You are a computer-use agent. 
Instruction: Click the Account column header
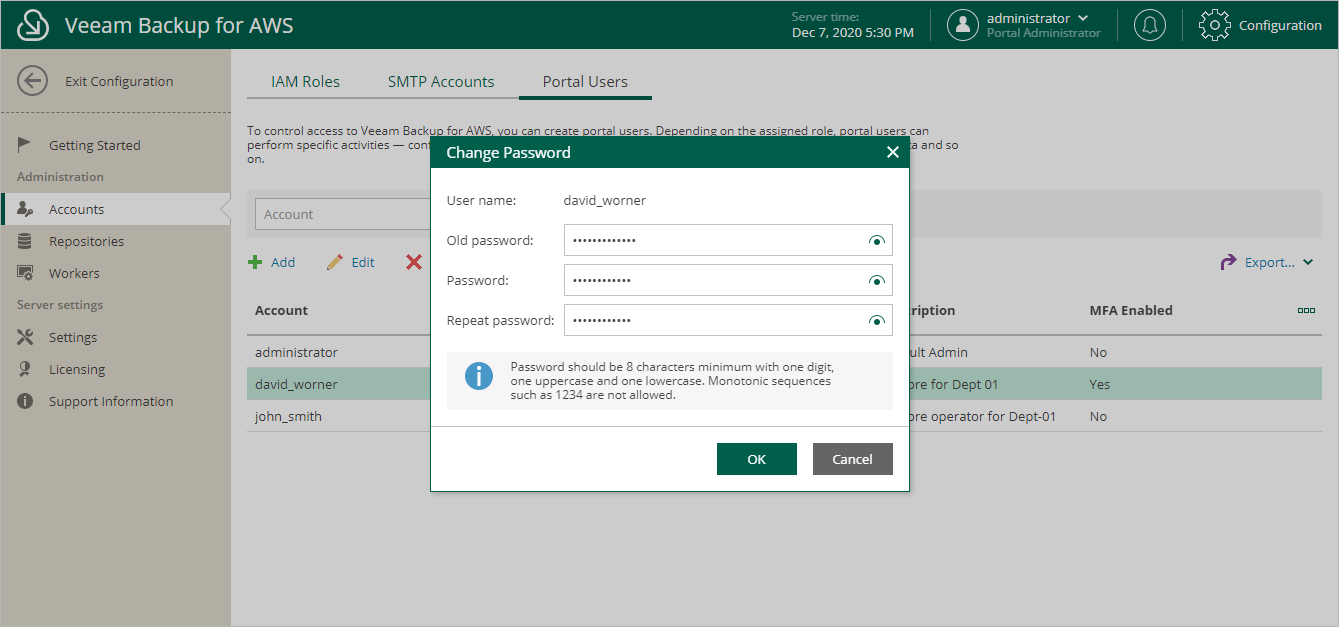pyautogui.click(x=282, y=310)
